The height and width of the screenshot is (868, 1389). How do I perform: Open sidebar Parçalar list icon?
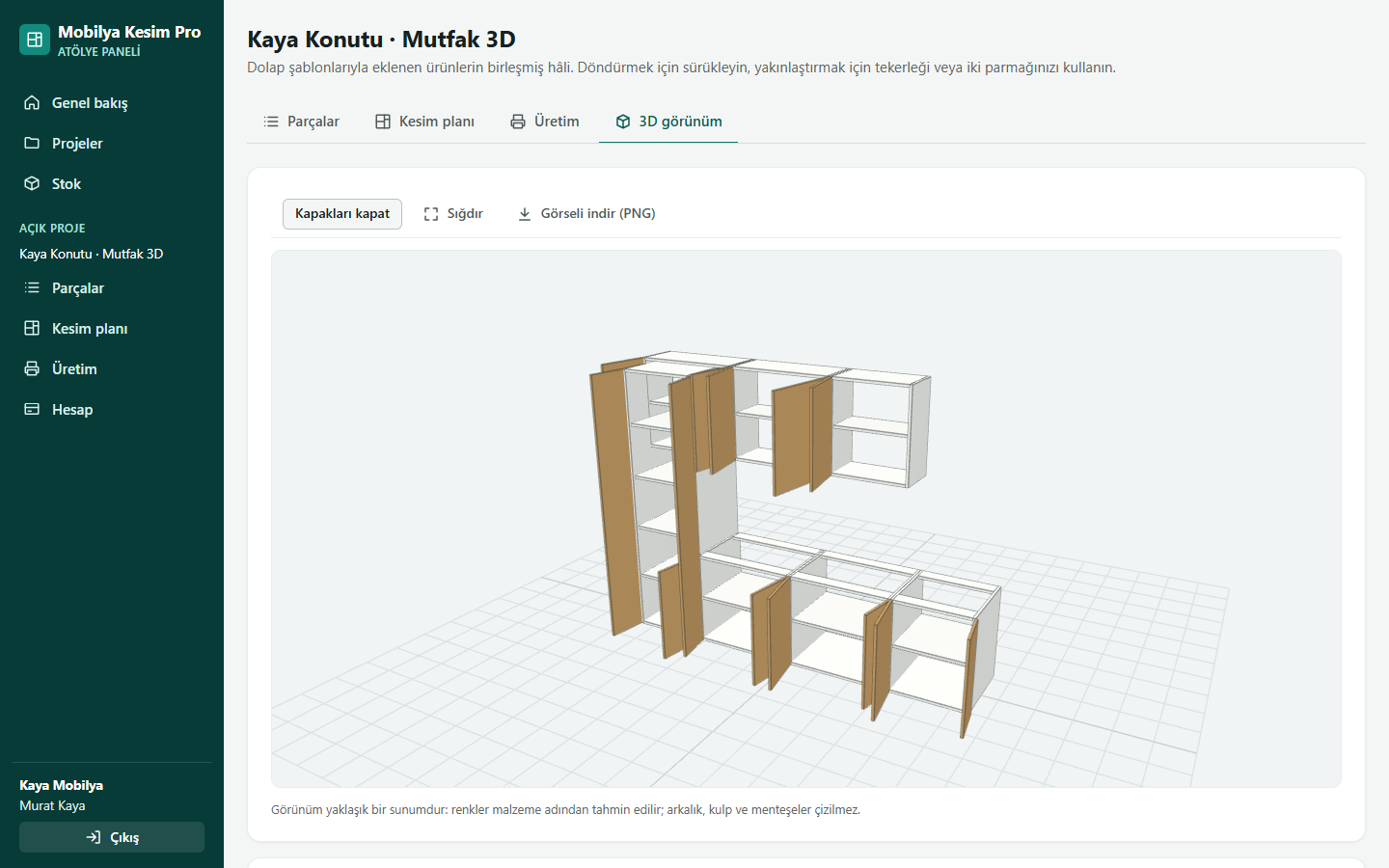coord(32,287)
